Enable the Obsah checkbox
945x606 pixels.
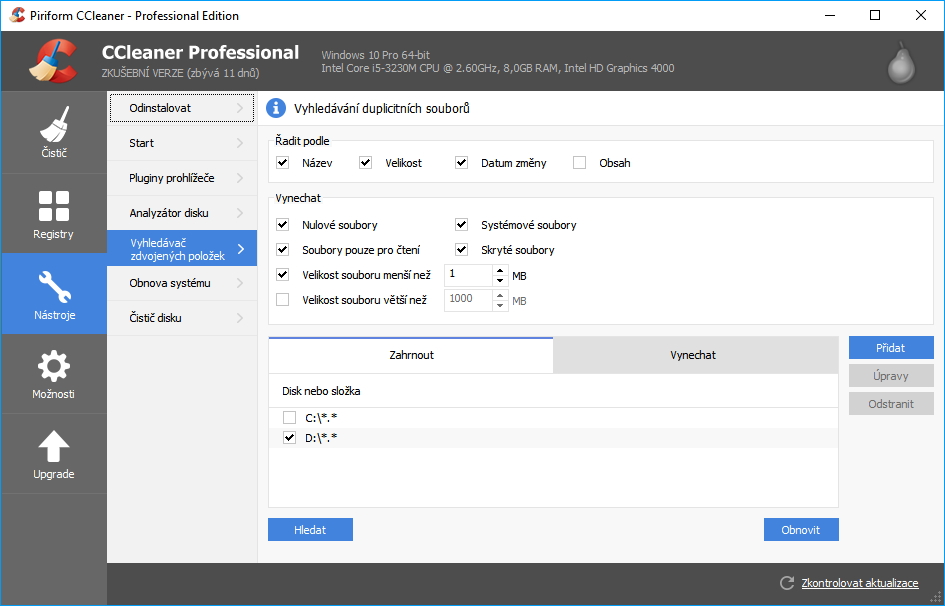click(579, 163)
